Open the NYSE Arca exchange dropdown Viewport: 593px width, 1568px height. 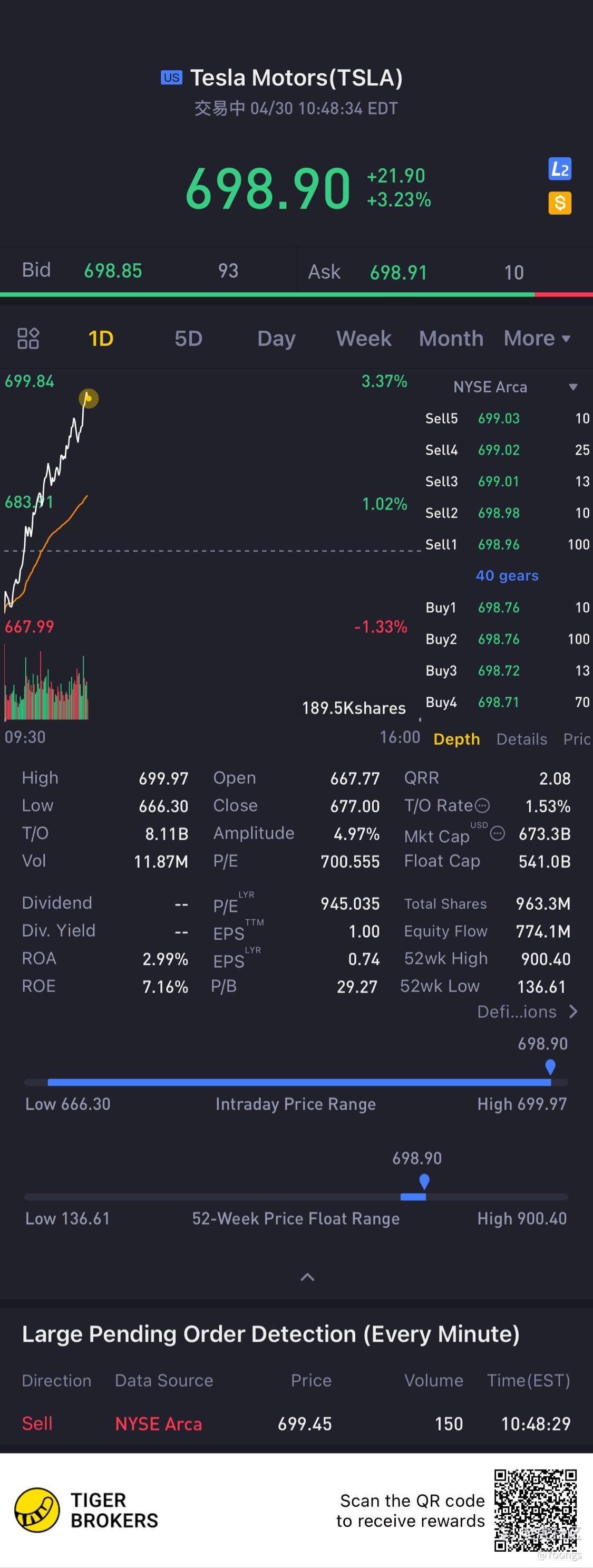tap(515, 387)
